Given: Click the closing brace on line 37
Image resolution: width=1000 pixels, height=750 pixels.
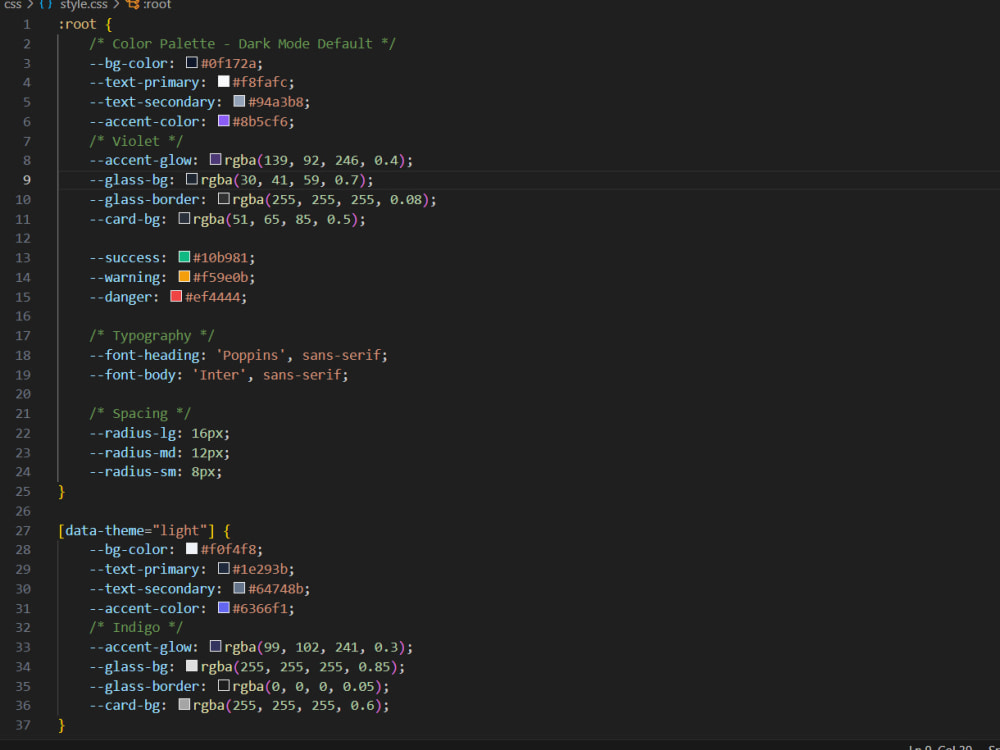Looking at the screenshot, I should pyautogui.click(x=62, y=725).
